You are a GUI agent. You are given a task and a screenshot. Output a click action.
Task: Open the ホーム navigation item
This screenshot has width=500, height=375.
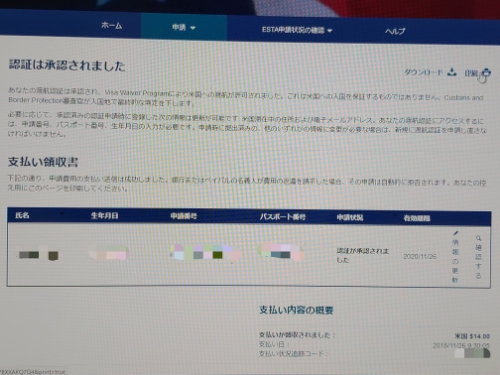point(112,25)
